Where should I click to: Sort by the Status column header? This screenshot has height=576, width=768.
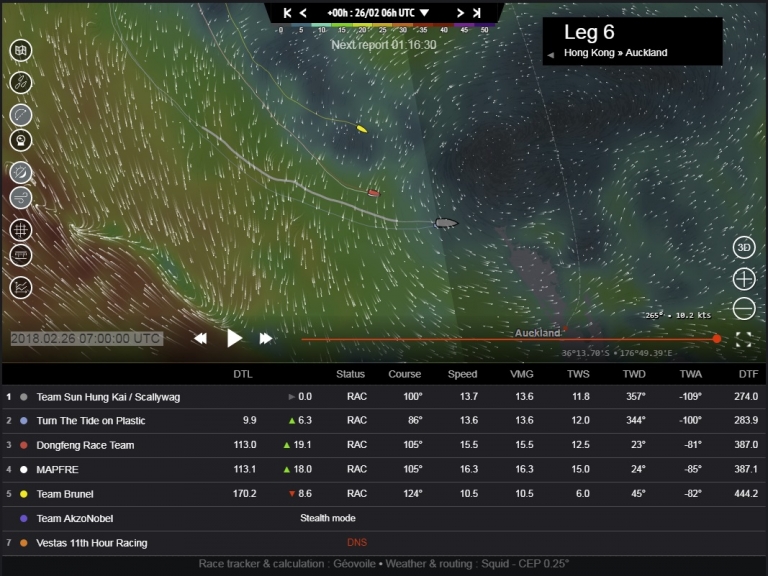tap(350, 374)
